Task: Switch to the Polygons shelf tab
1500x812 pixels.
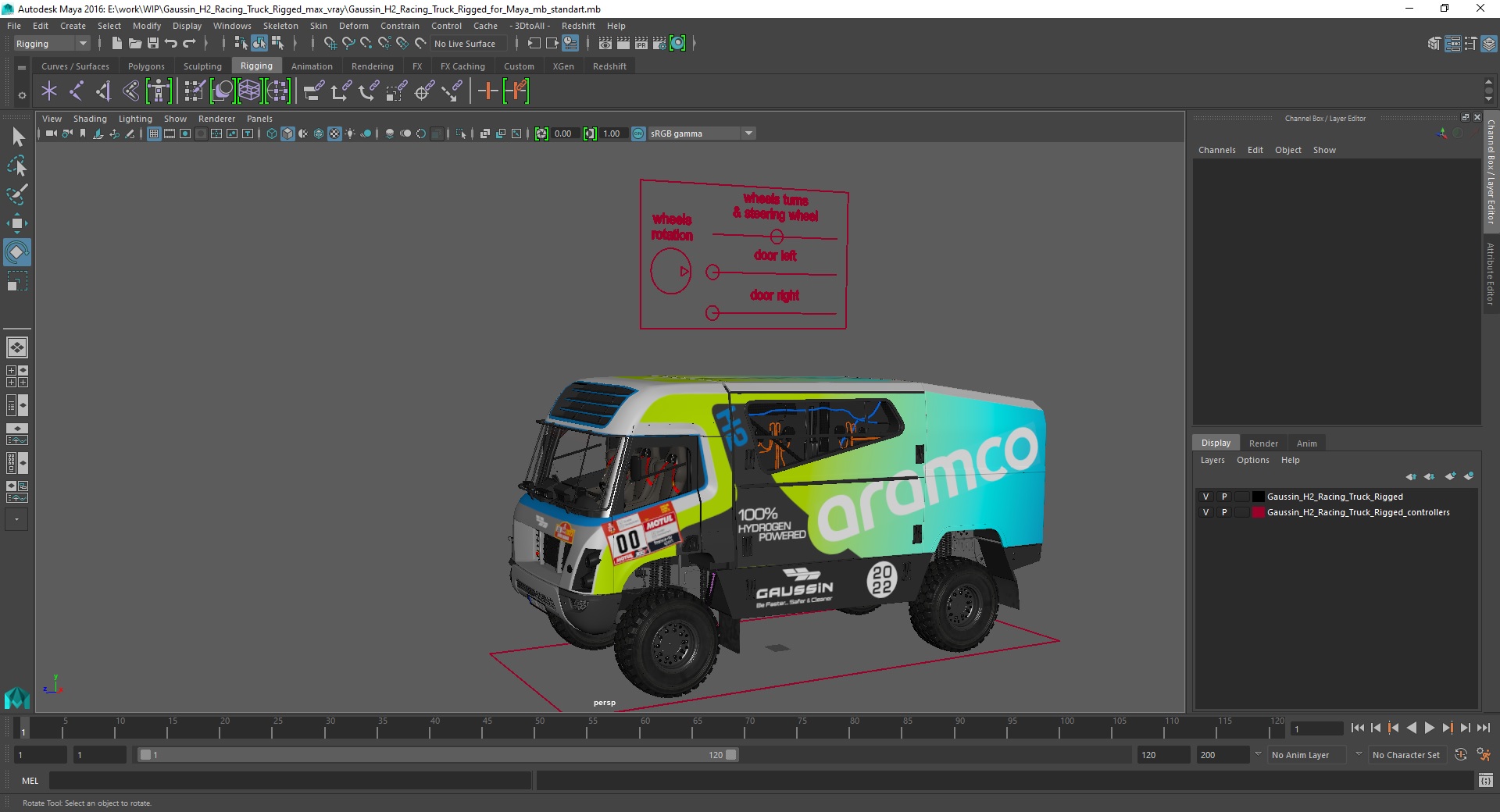Action: click(146, 66)
